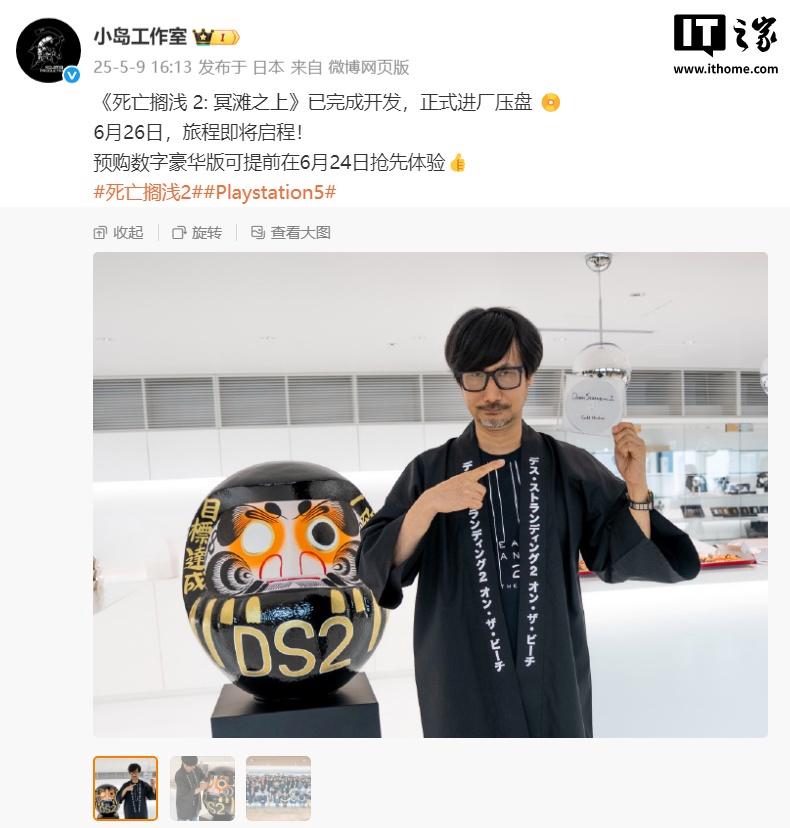Select the second thumbnail painting the Daruma

pos(202,788)
